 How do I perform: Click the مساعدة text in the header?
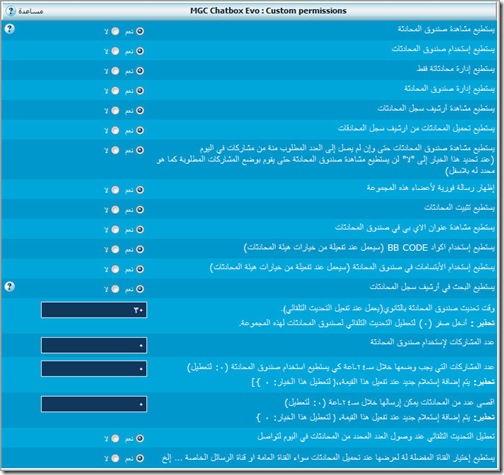pyautogui.click(x=31, y=11)
